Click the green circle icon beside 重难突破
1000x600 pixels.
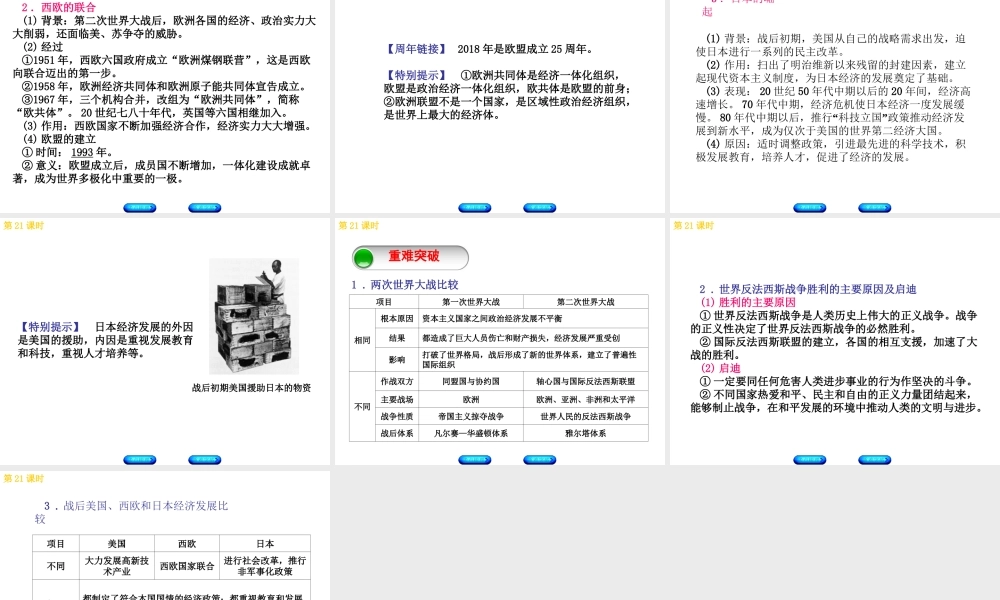[364, 258]
